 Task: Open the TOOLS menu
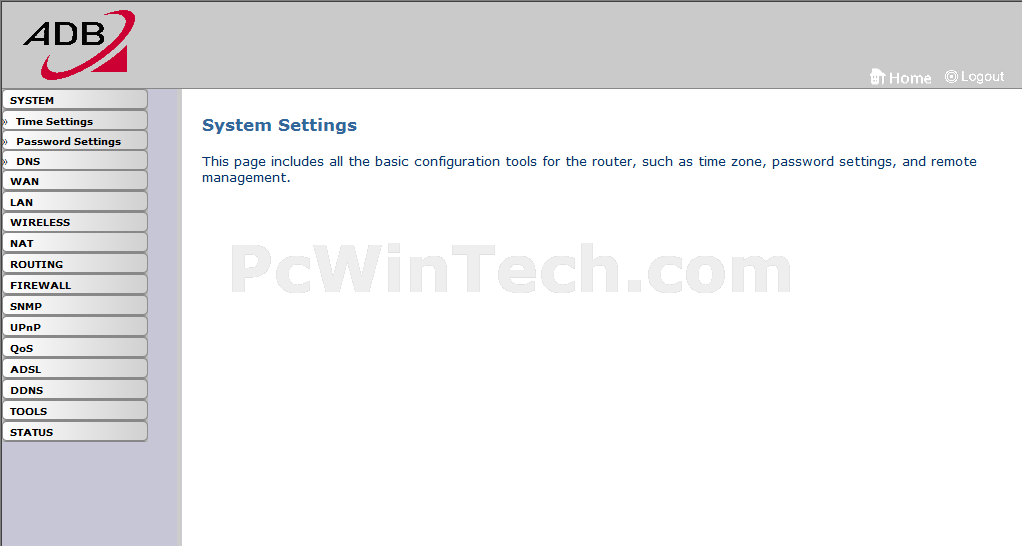tap(75, 411)
